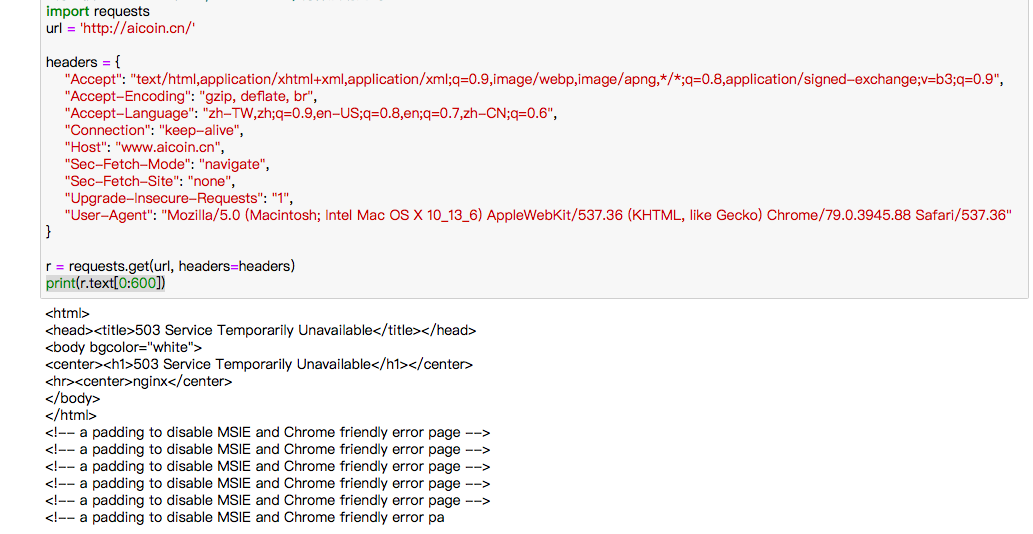Click the "Sec-Fetch-Mode" navigate line
This screenshot has height=534, width=1033.
(167, 165)
